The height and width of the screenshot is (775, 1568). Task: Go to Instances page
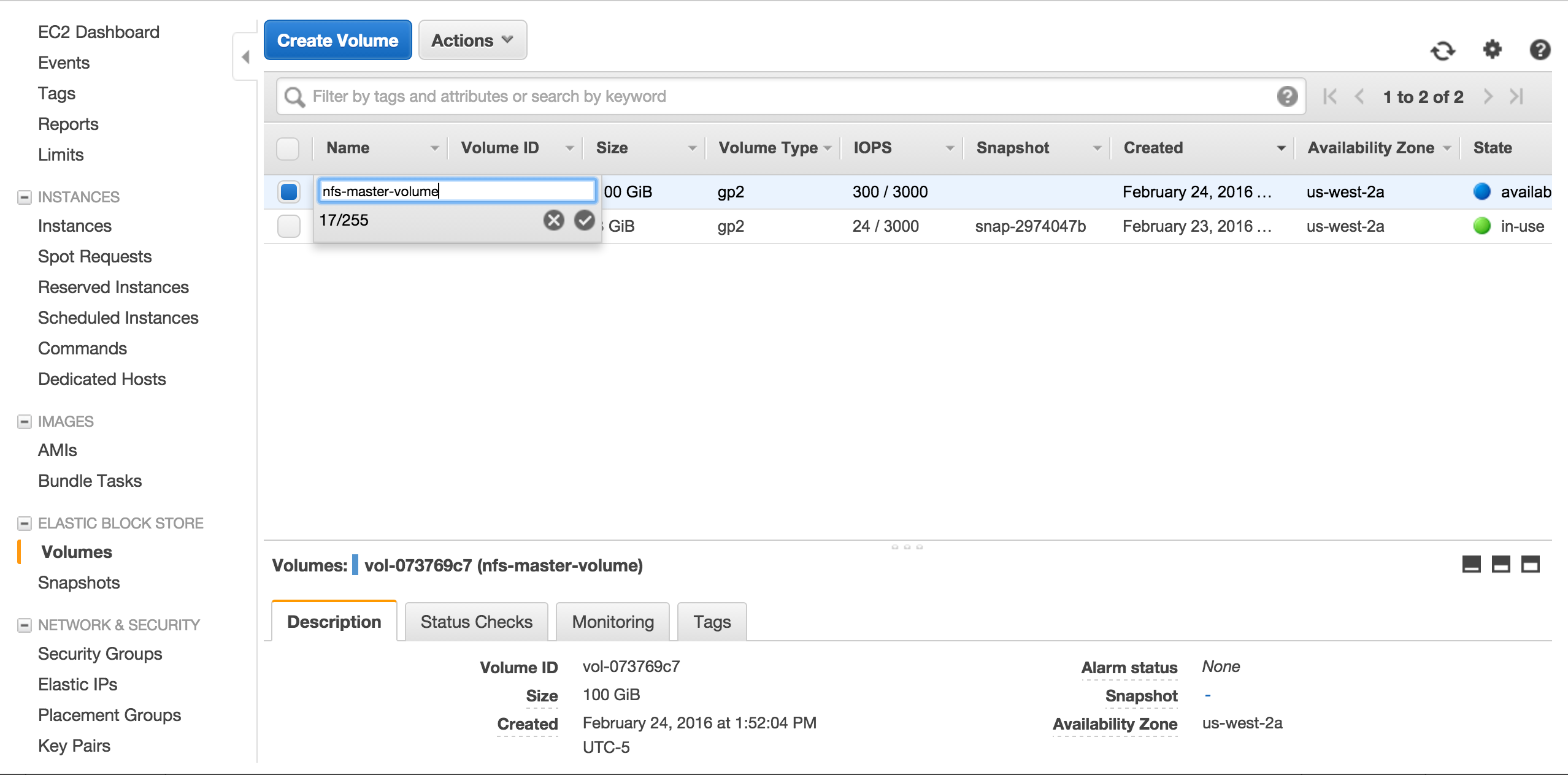(x=75, y=226)
